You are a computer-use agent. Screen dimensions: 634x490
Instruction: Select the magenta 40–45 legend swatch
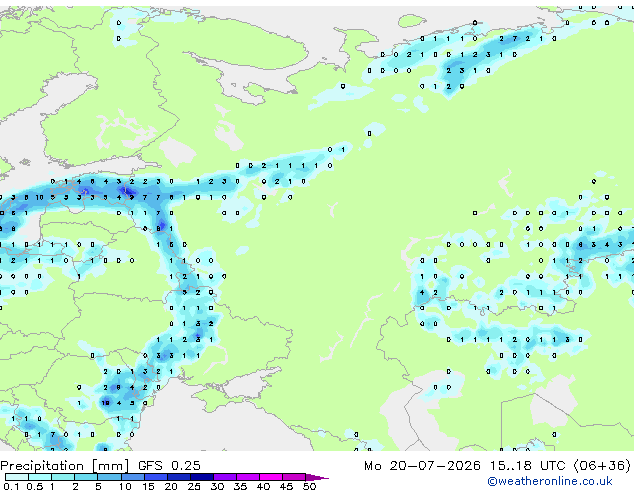(271, 477)
